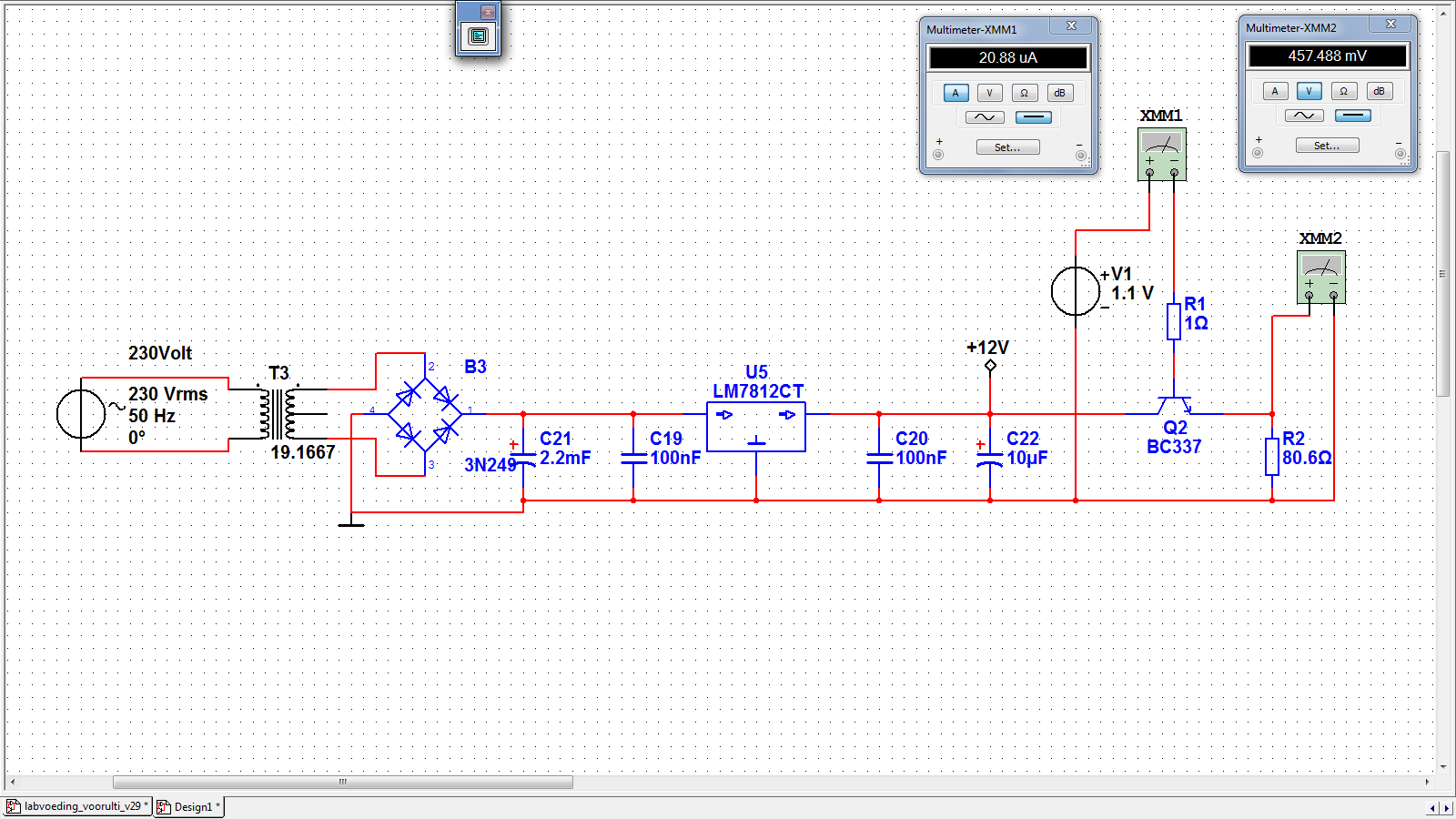Select the T3 transformer symbol
1456x819 pixels.
pyautogui.click(x=278, y=413)
